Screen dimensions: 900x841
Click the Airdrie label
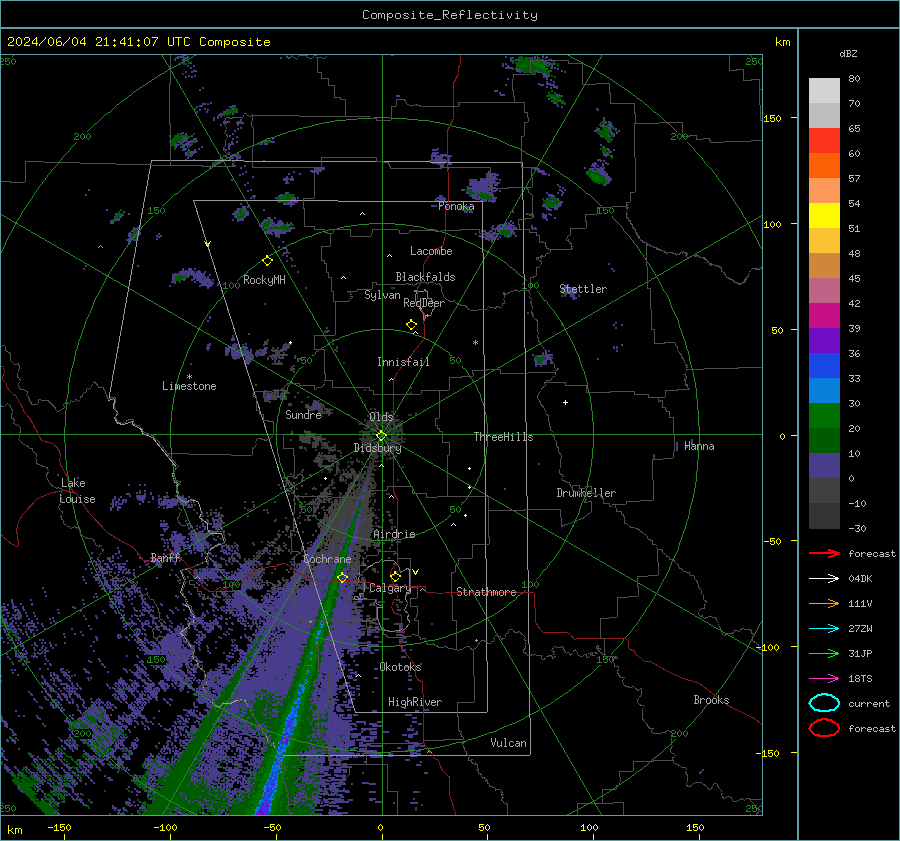tap(394, 534)
